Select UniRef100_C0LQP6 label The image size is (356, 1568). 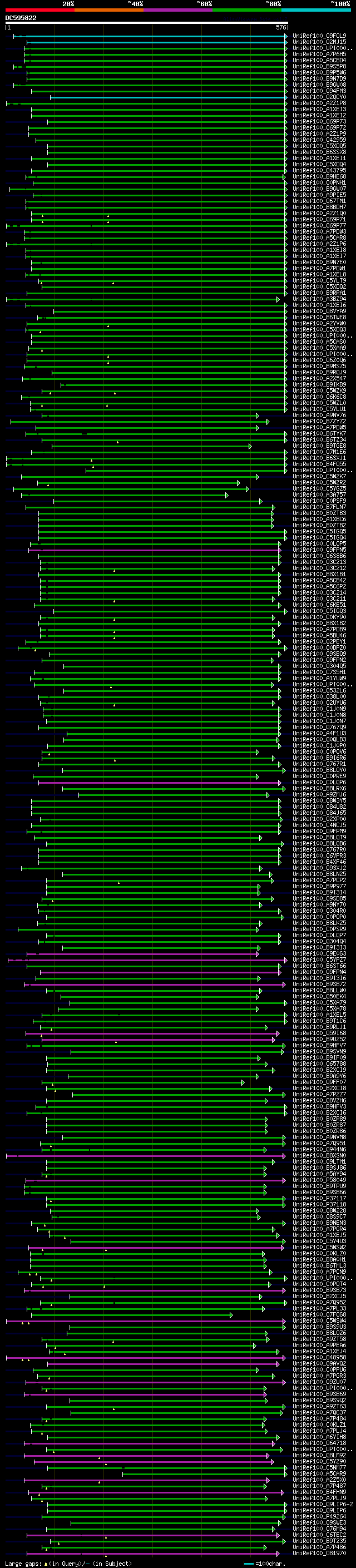pos(319,782)
